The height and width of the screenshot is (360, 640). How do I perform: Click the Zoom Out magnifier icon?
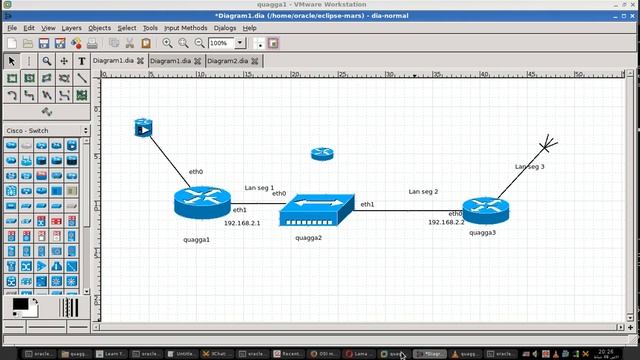[199, 43]
